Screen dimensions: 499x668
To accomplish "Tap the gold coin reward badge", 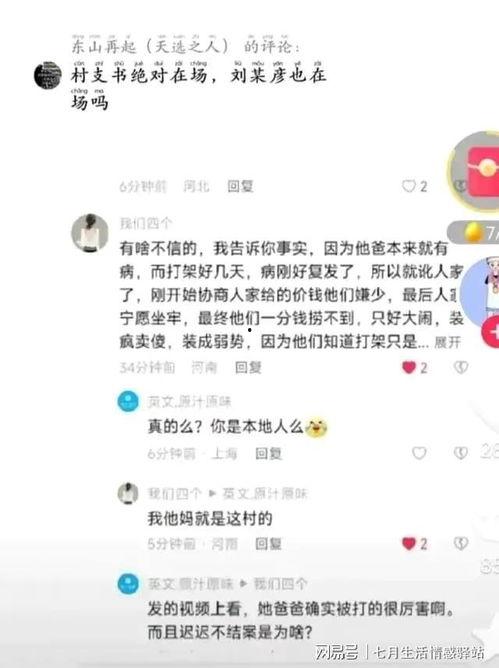I will [x=474, y=232].
